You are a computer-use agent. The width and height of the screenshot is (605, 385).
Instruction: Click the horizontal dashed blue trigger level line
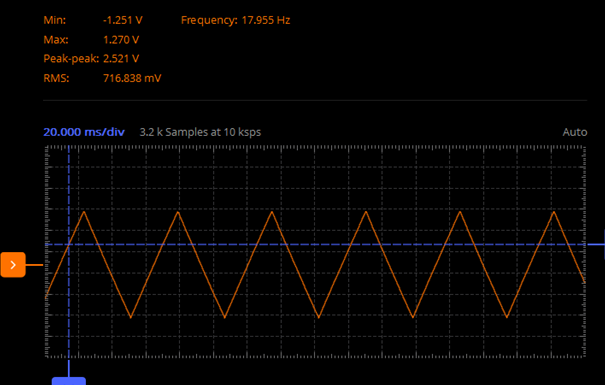click(x=316, y=245)
